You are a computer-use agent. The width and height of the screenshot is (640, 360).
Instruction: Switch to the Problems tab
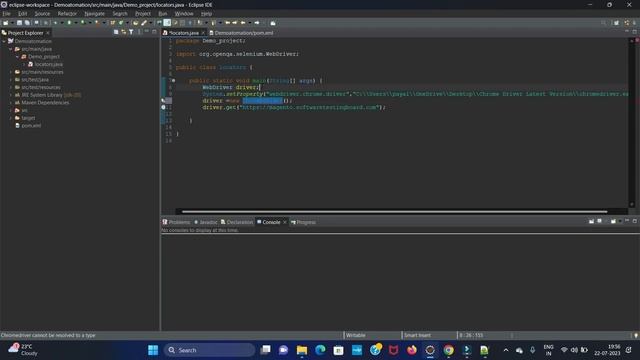(x=176, y=222)
